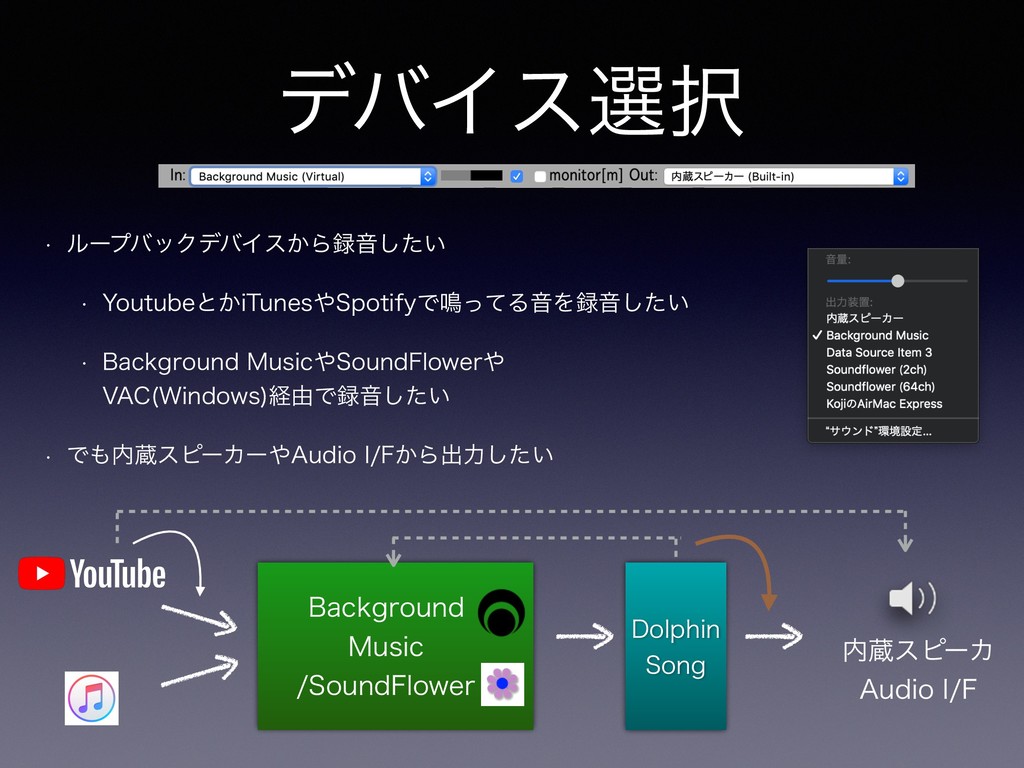Click the iTunes music note icon
The width and height of the screenshot is (1024, 768).
pyautogui.click(x=91, y=698)
